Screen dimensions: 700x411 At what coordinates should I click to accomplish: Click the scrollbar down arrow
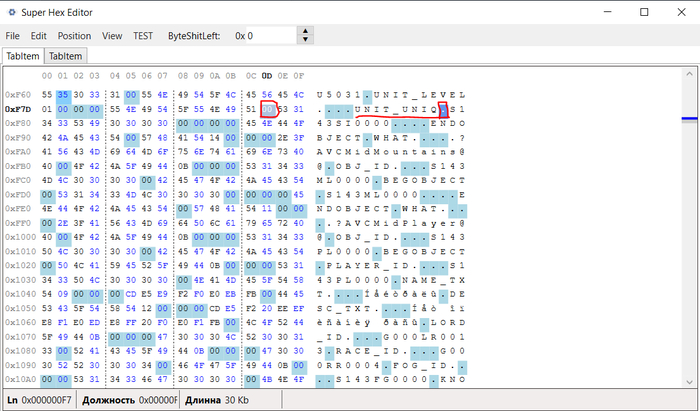[x=689, y=384]
